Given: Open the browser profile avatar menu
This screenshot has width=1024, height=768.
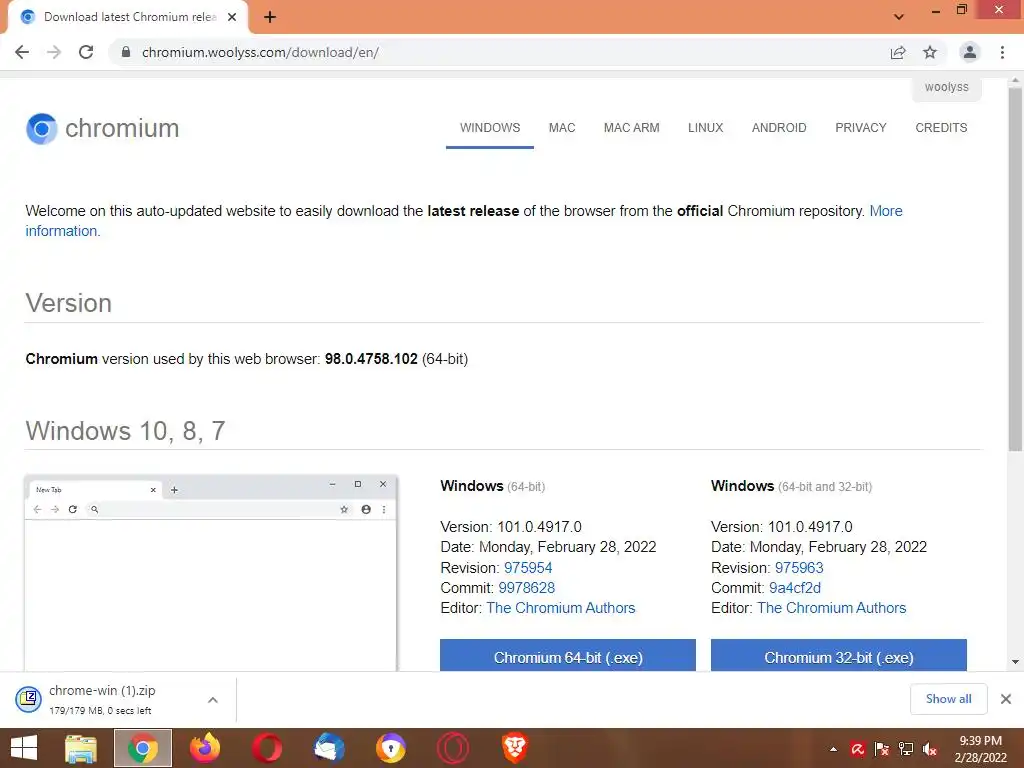Looking at the screenshot, I should 970,52.
